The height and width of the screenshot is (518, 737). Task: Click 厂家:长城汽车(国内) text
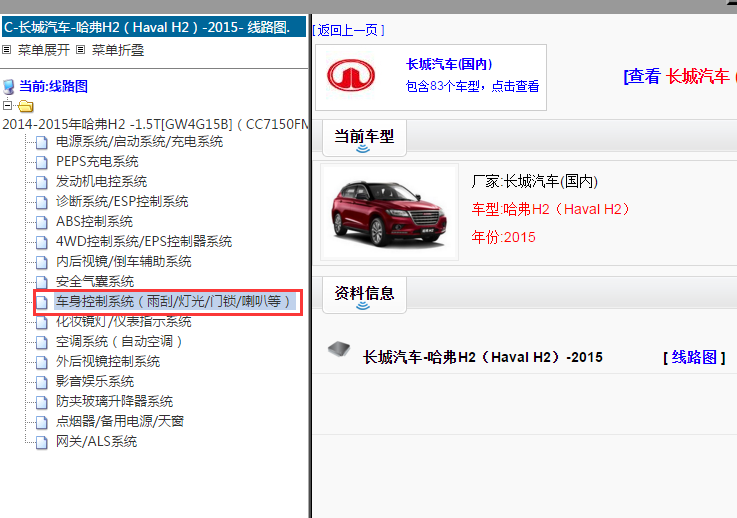pyautogui.click(x=534, y=181)
